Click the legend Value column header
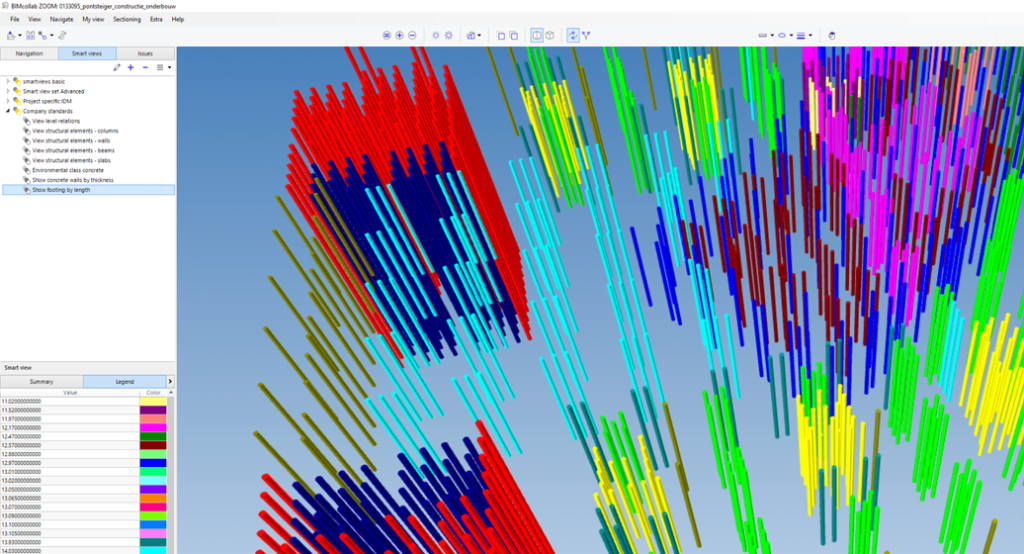 point(70,393)
